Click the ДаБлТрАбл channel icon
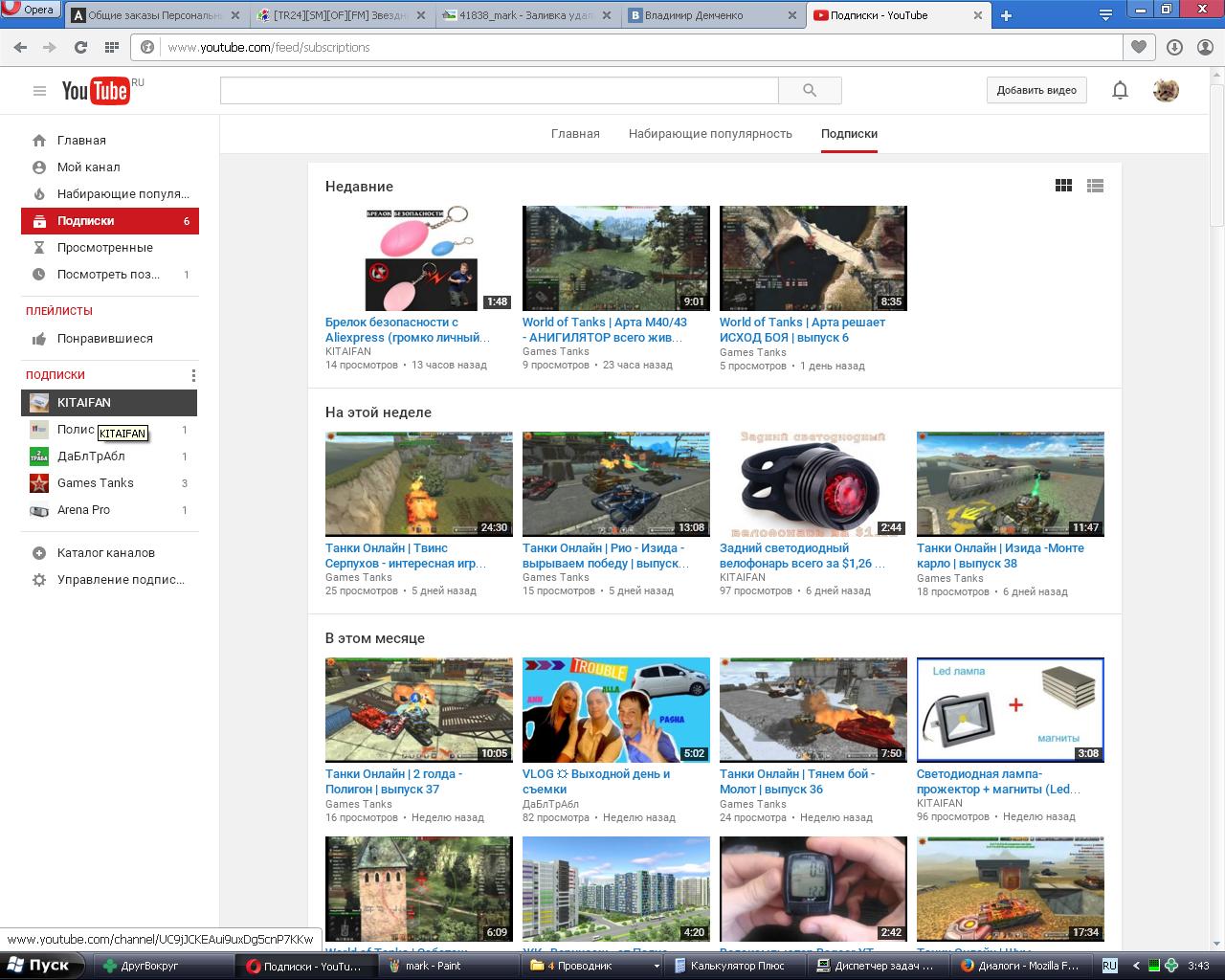The height and width of the screenshot is (980, 1225). point(39,457)
